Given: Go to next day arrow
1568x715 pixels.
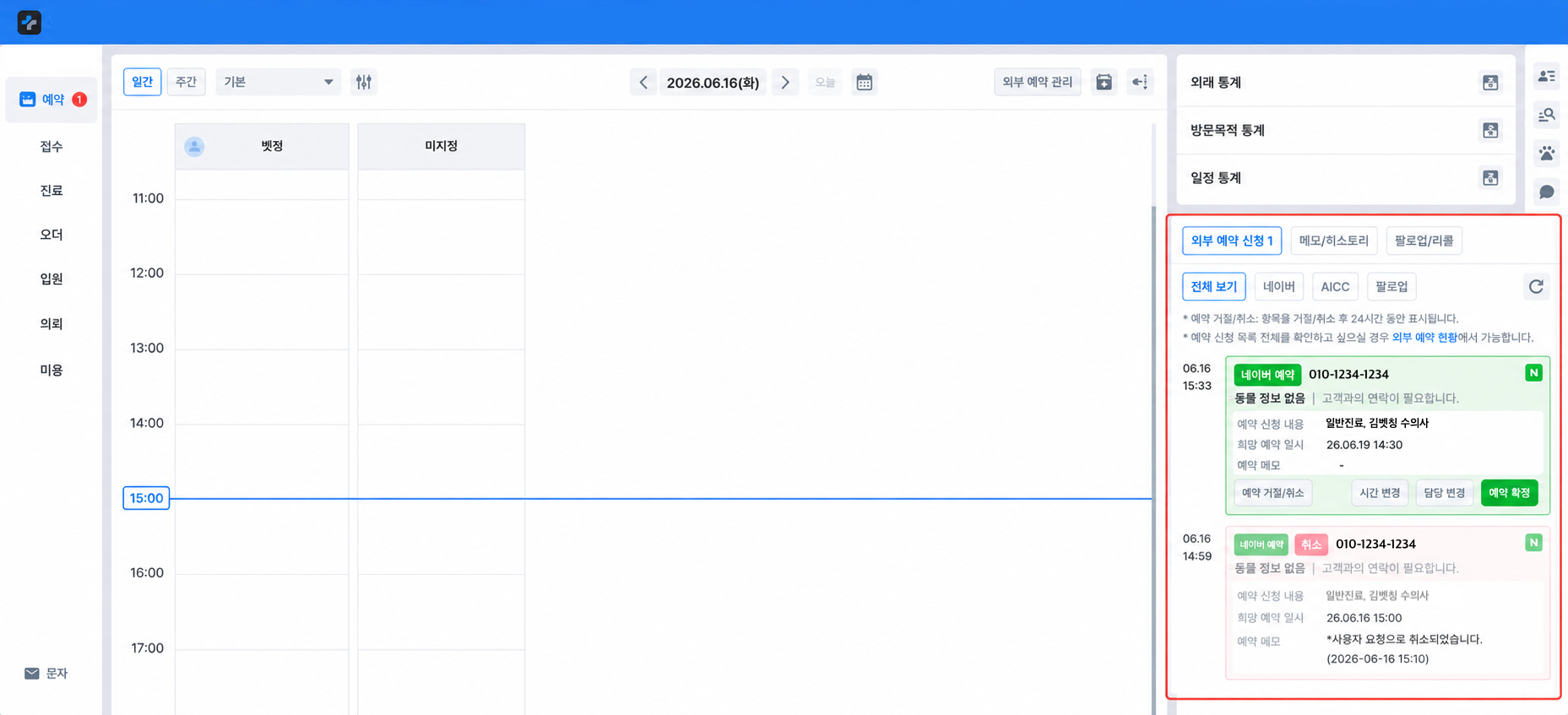Looking at the screenshot, I should [785, 82].
